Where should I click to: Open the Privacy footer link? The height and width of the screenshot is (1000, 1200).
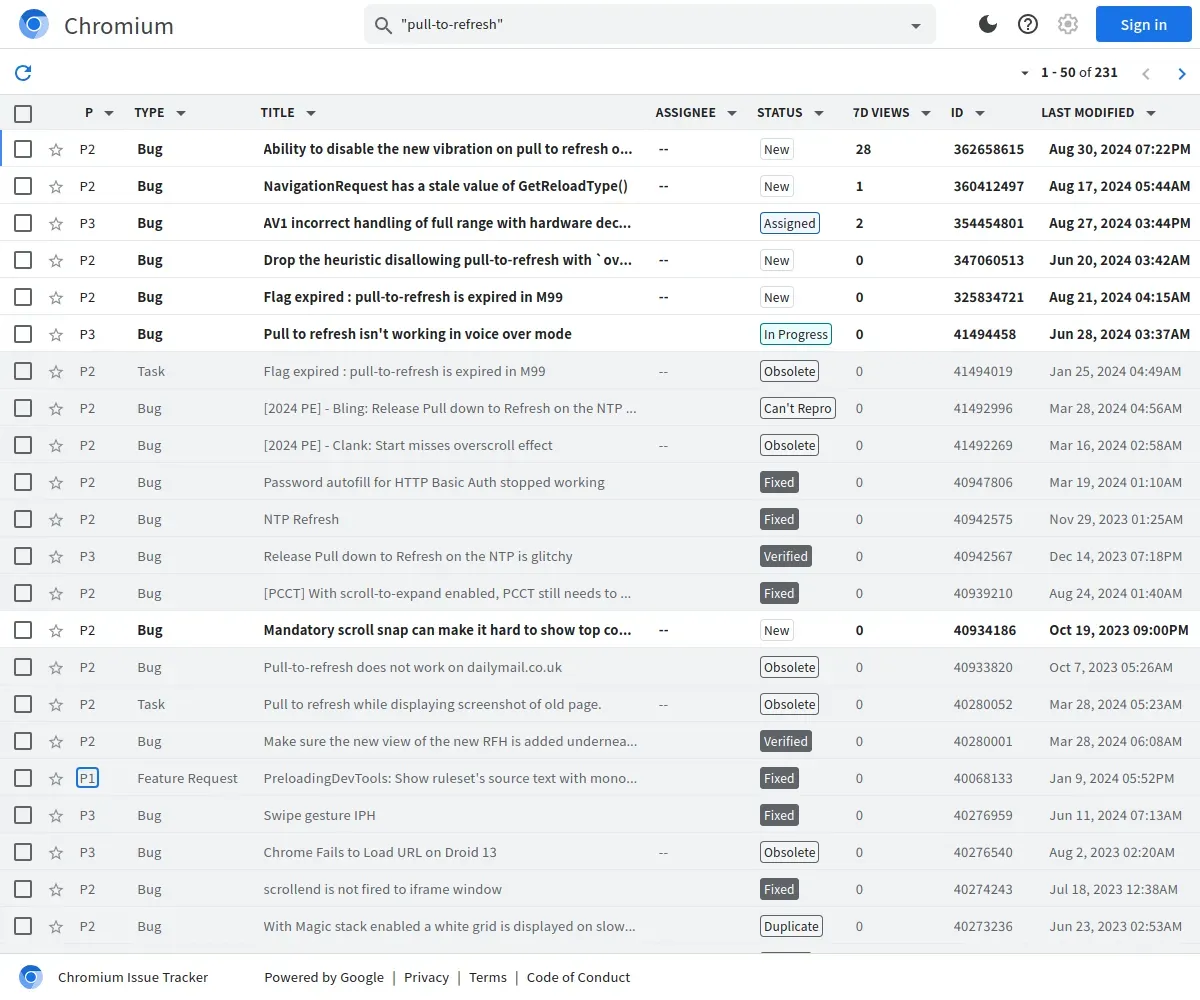426,977
